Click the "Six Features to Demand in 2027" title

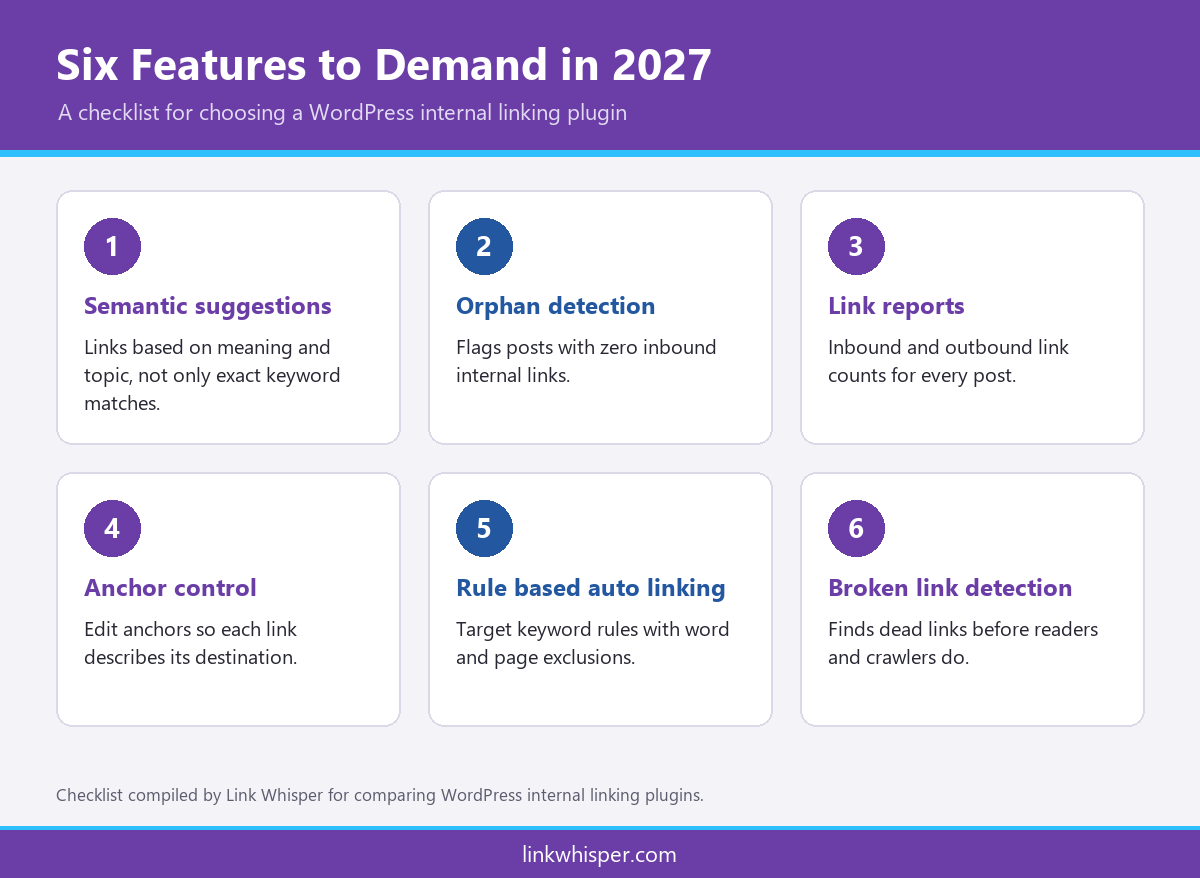[x=384, y=66]
